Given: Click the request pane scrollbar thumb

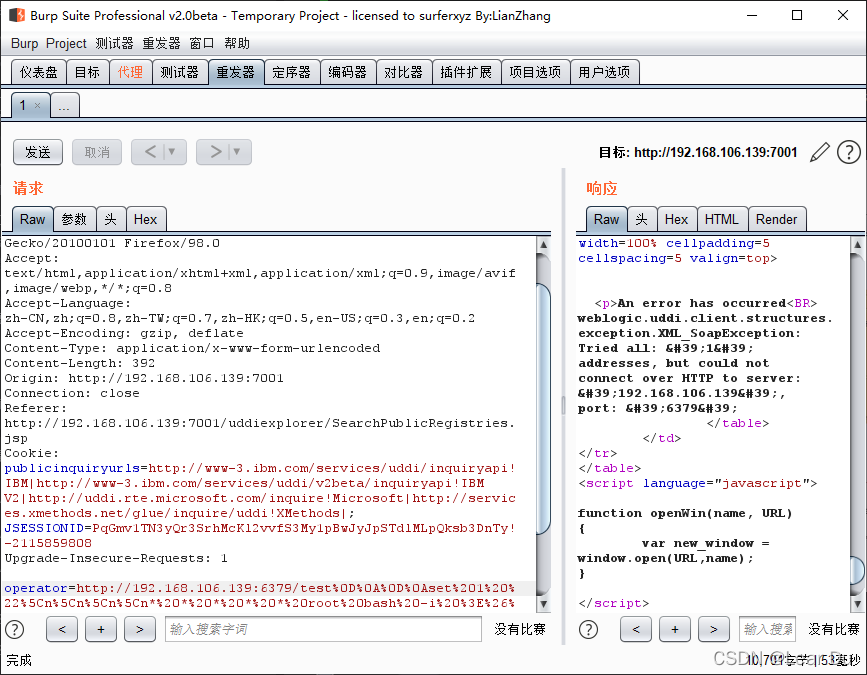Looking at the screenshot, I should [x=544, y=409].
